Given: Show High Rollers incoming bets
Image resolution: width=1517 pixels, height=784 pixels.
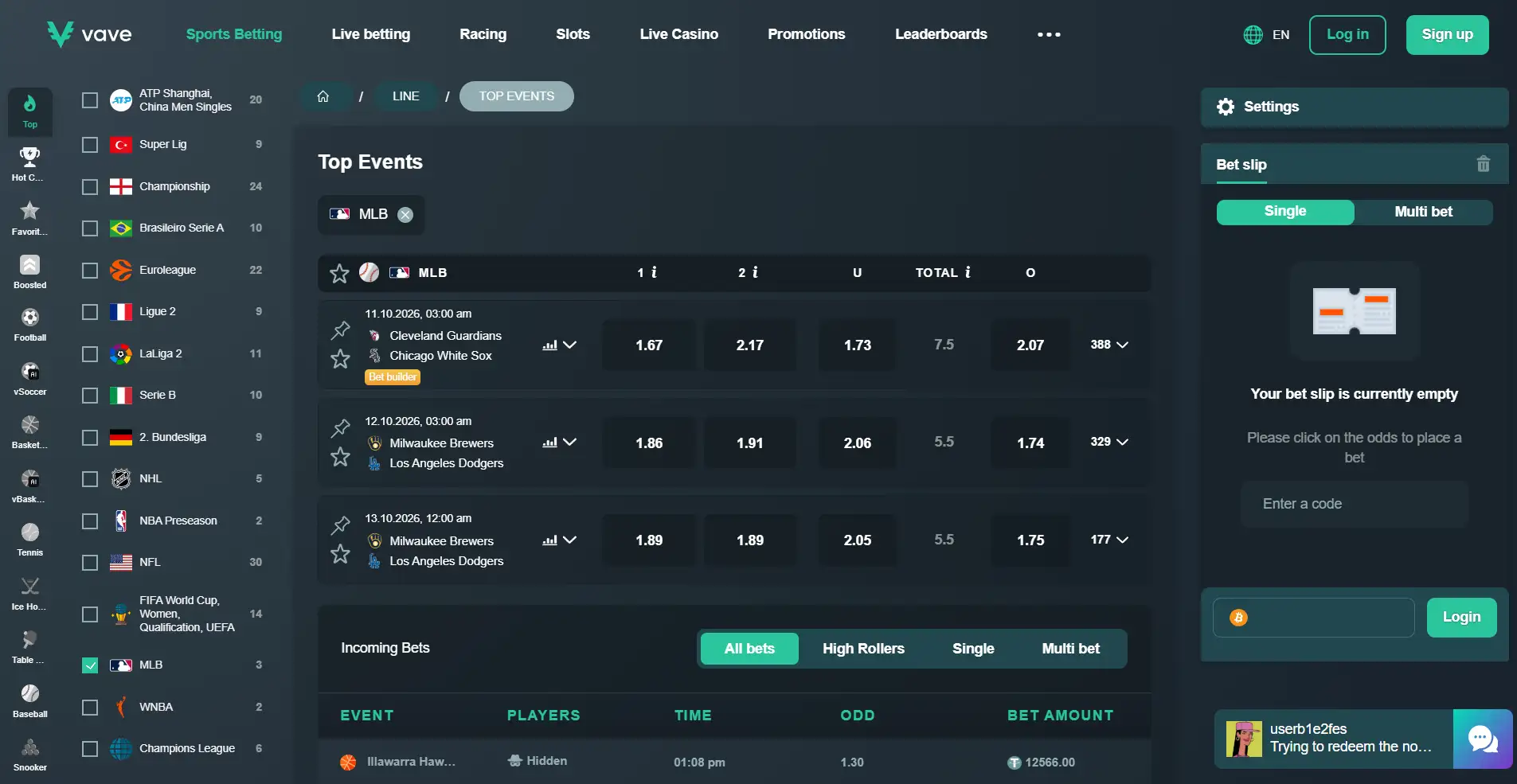Looking at the screenshot, I should coord(863,649).
